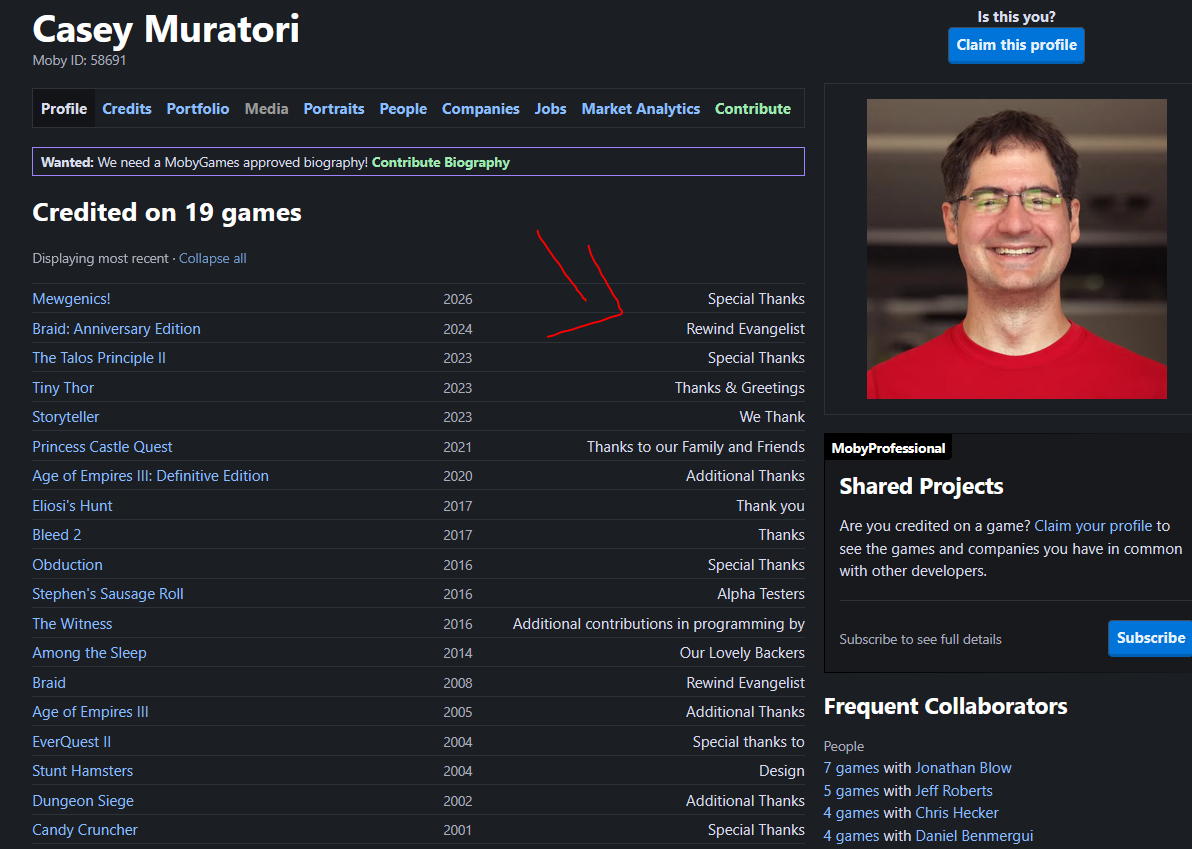Open the Profile tab
This screenshot has height=849, width=1192.
(64, 109)
